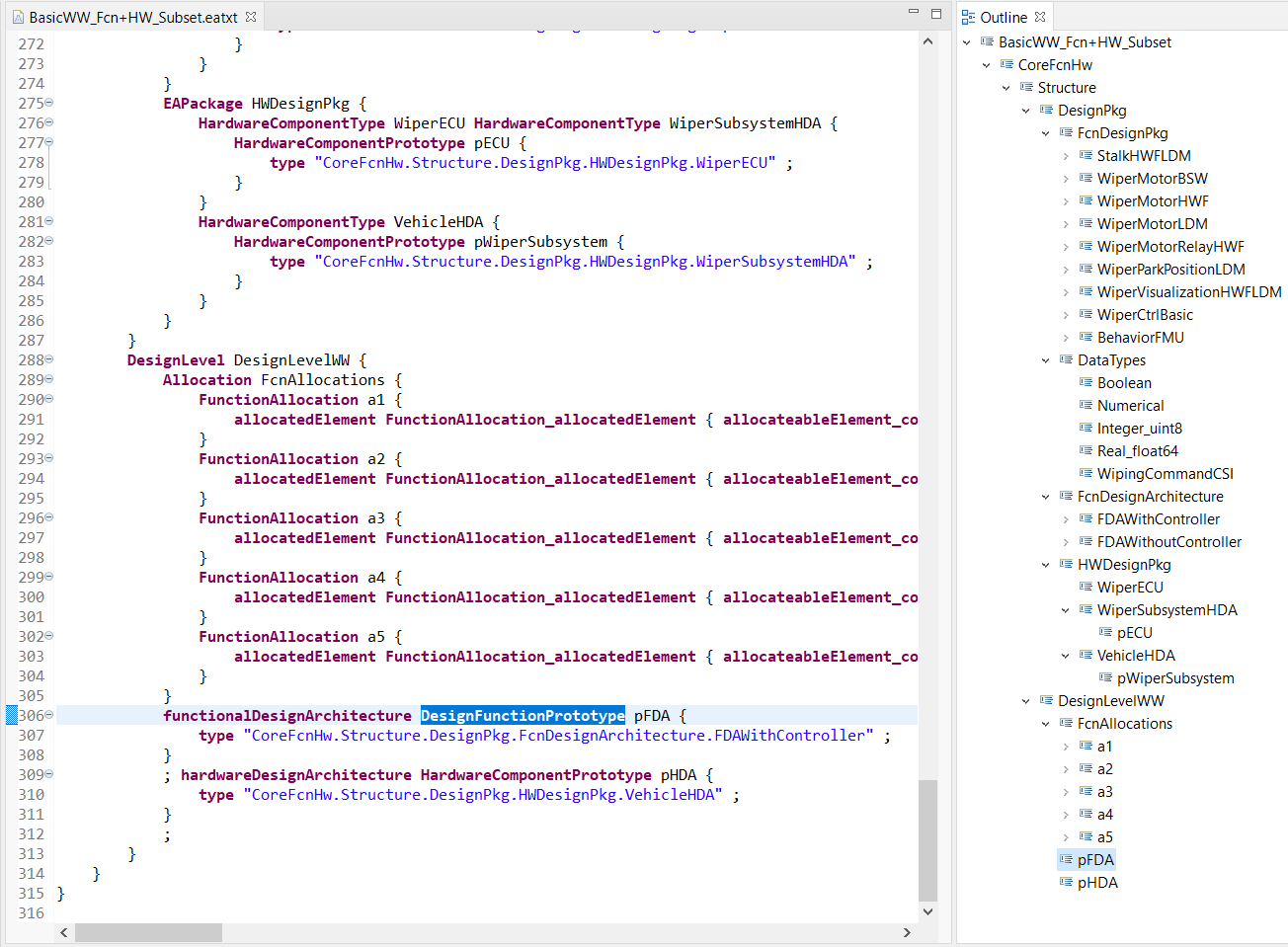
Task: Toggle fold marker at line 306
Action: click(49, 715)
